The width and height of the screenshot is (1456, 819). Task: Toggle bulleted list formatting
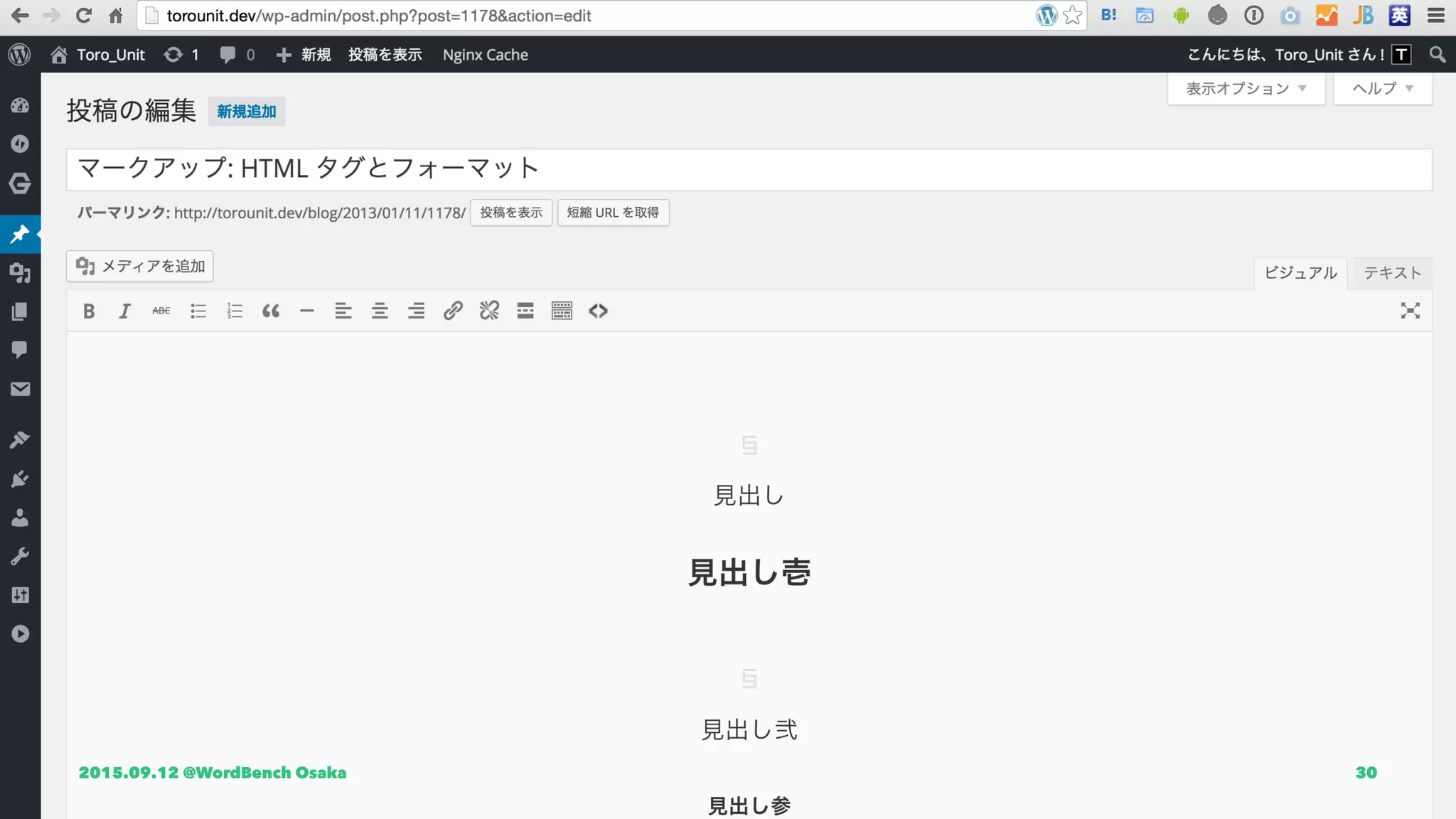click(198, 311)
